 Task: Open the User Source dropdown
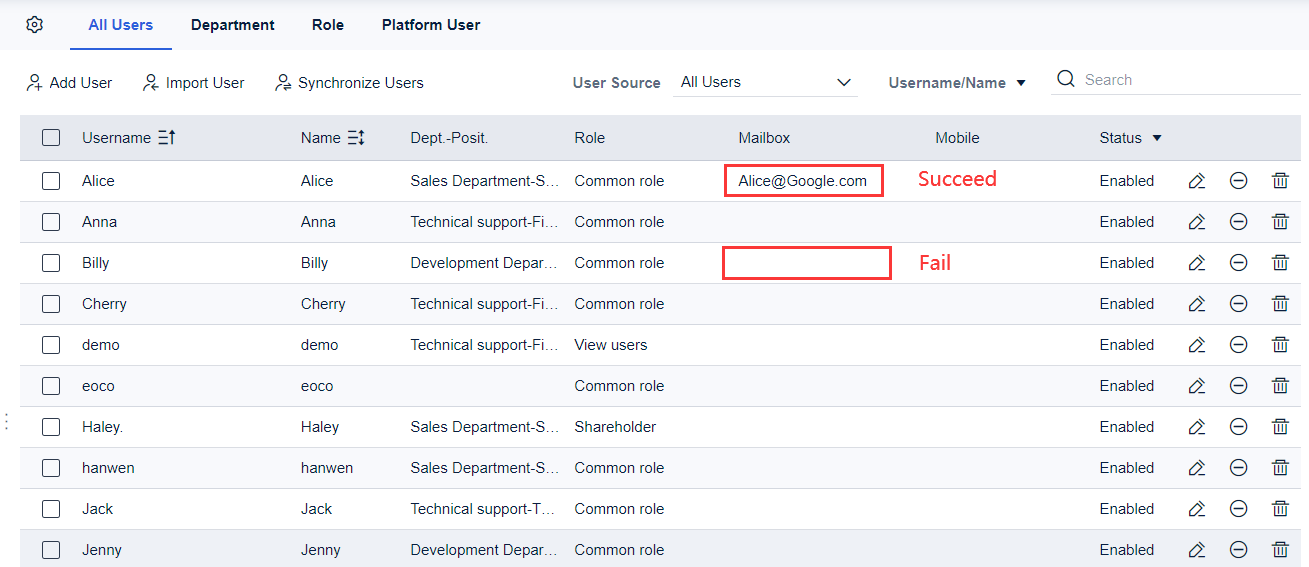point(765,83)
